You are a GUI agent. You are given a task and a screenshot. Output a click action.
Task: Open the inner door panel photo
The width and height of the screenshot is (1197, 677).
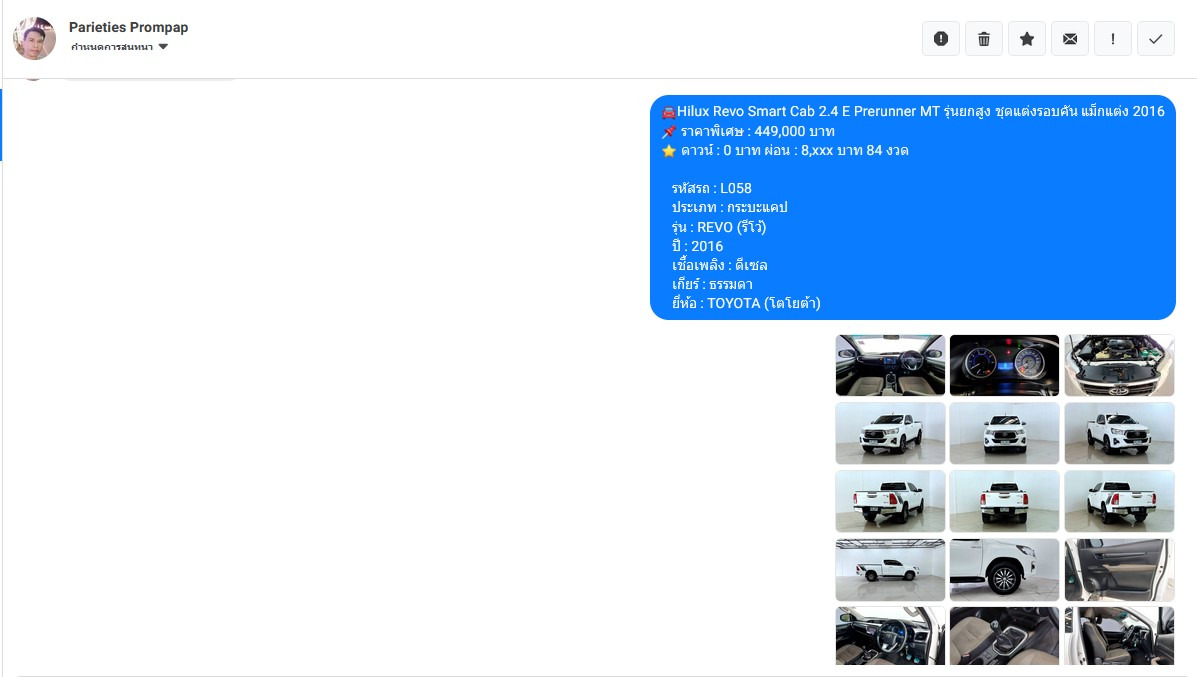coord(1119,570)
